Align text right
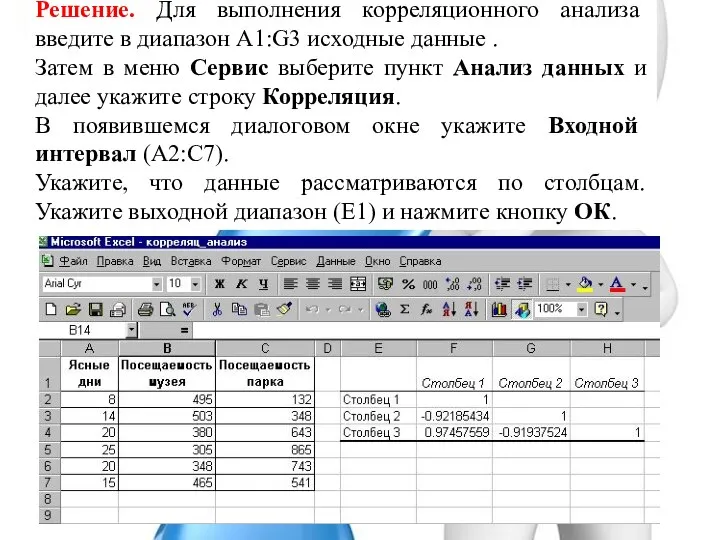720x540 pixels. pos(335,284)
